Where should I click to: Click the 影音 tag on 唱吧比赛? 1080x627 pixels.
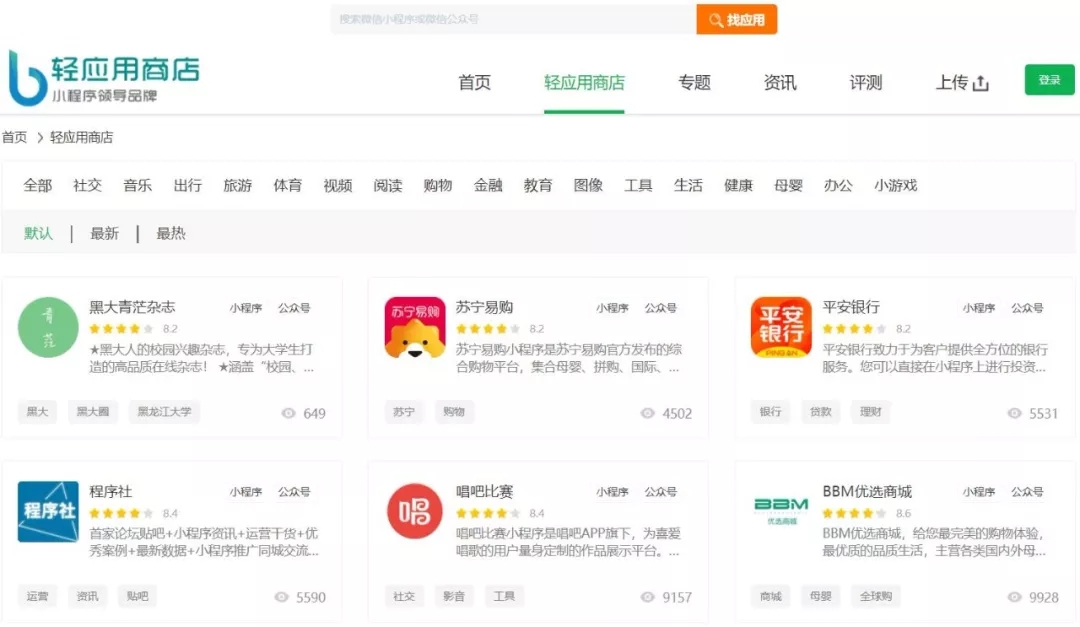(454, 596)
